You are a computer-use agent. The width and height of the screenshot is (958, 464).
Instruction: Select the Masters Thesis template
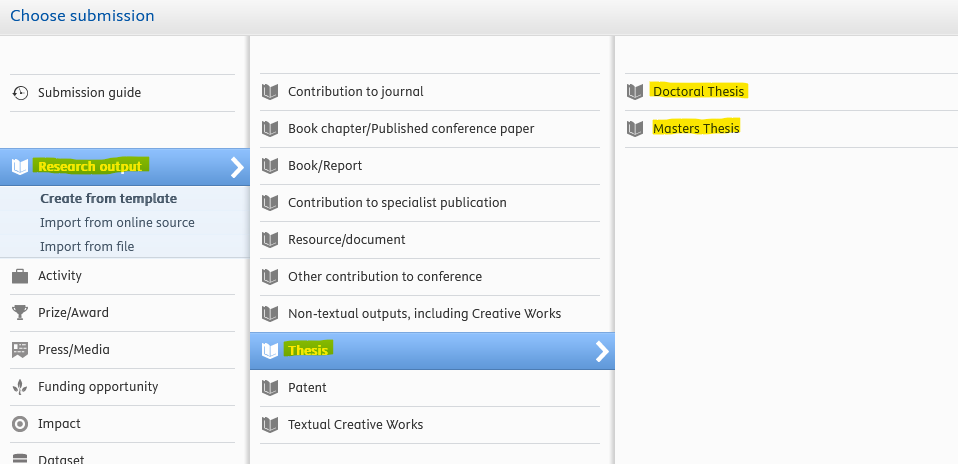pyautogui.click(x=696, y=129)
